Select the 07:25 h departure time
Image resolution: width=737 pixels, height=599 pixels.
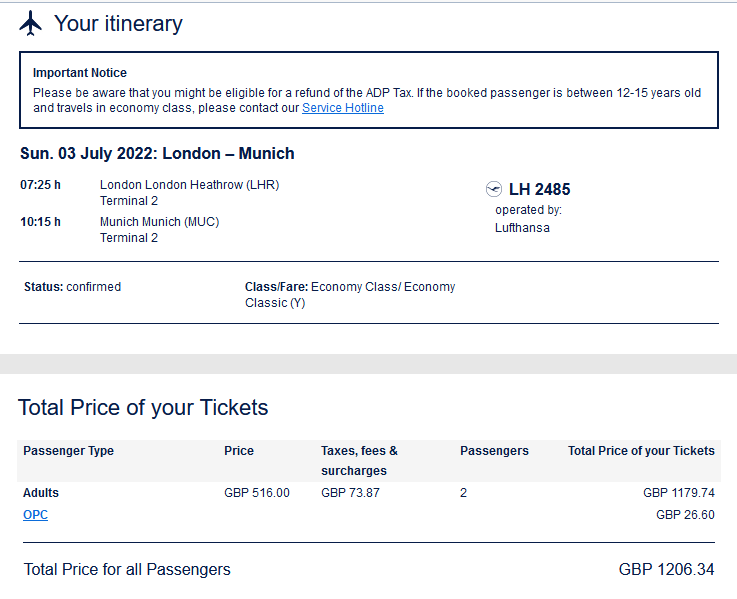tap(41, 185)
